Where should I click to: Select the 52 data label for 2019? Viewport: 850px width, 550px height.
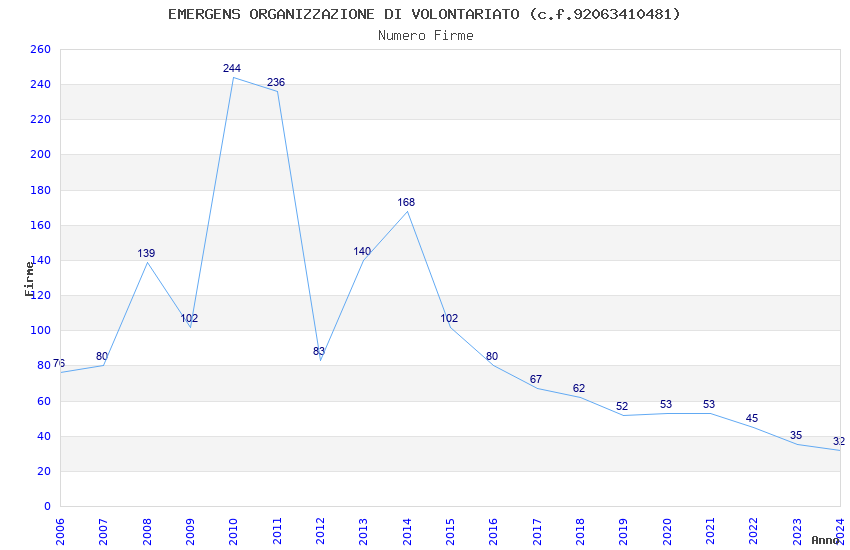click(622, 406)
